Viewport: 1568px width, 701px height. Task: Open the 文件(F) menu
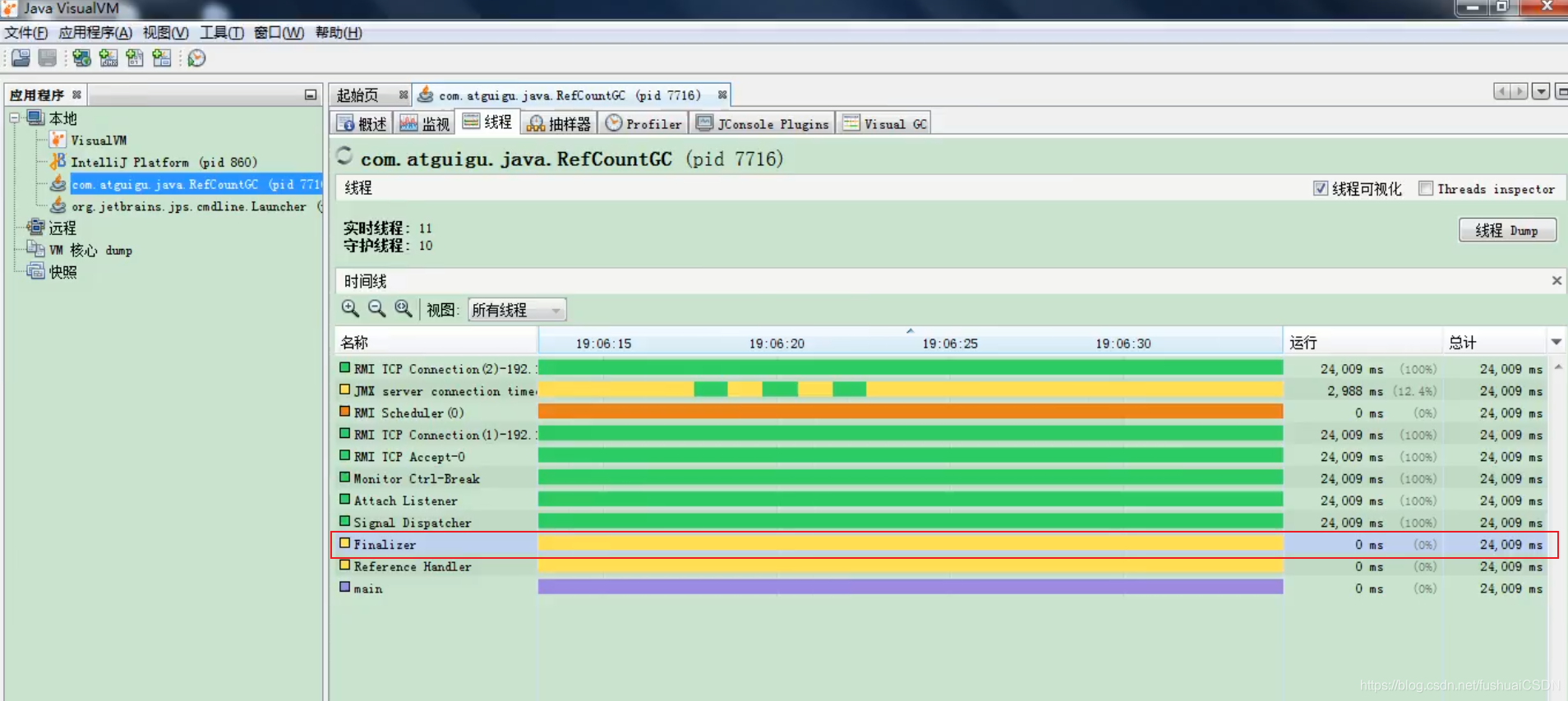click(26, 33)
